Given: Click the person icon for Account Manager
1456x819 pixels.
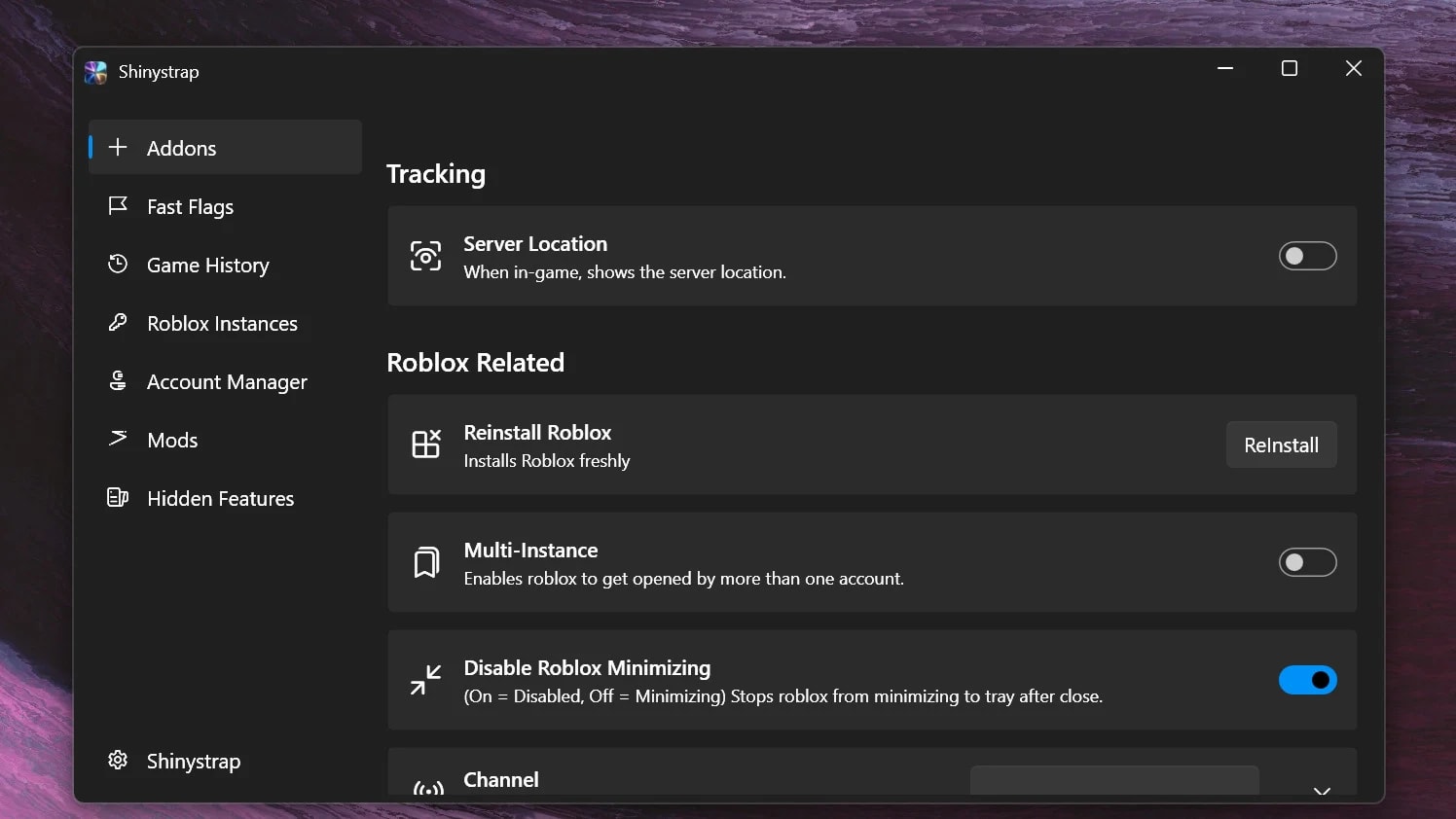Looking at the screenshot, I should (118, 380).
